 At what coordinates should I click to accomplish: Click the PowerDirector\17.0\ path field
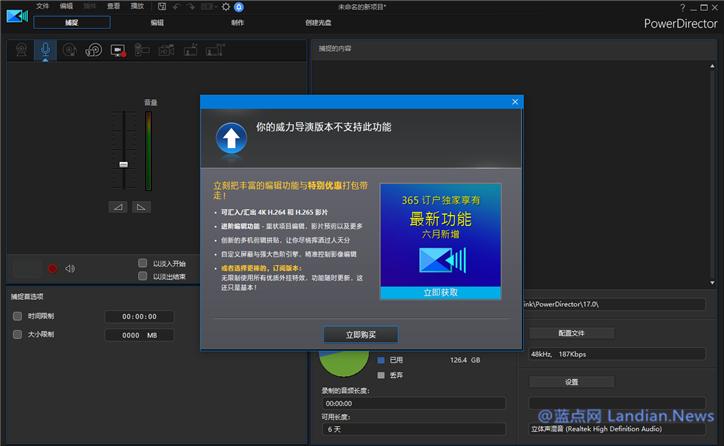614,304
